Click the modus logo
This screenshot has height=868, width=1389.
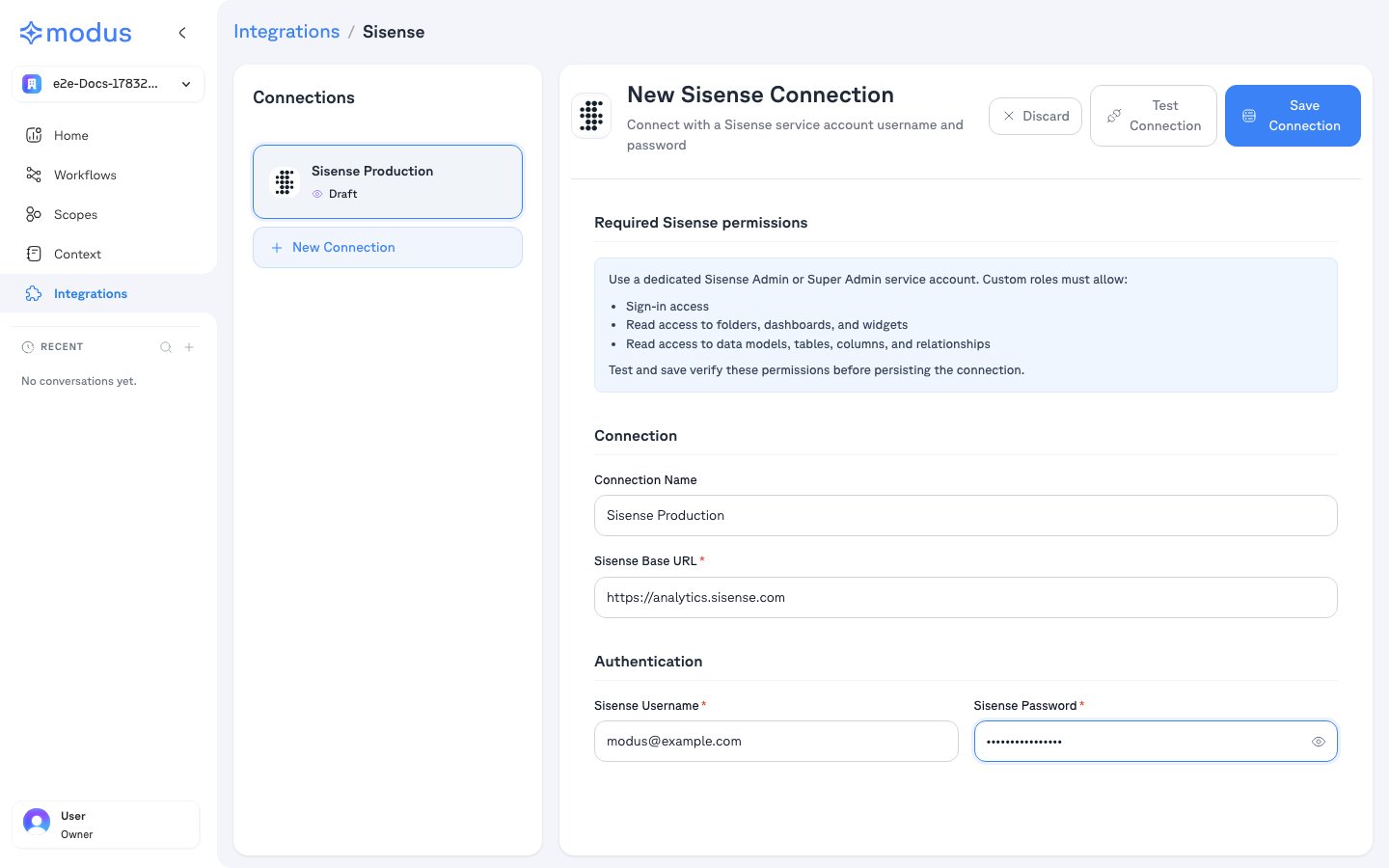(x=75, y=33)
